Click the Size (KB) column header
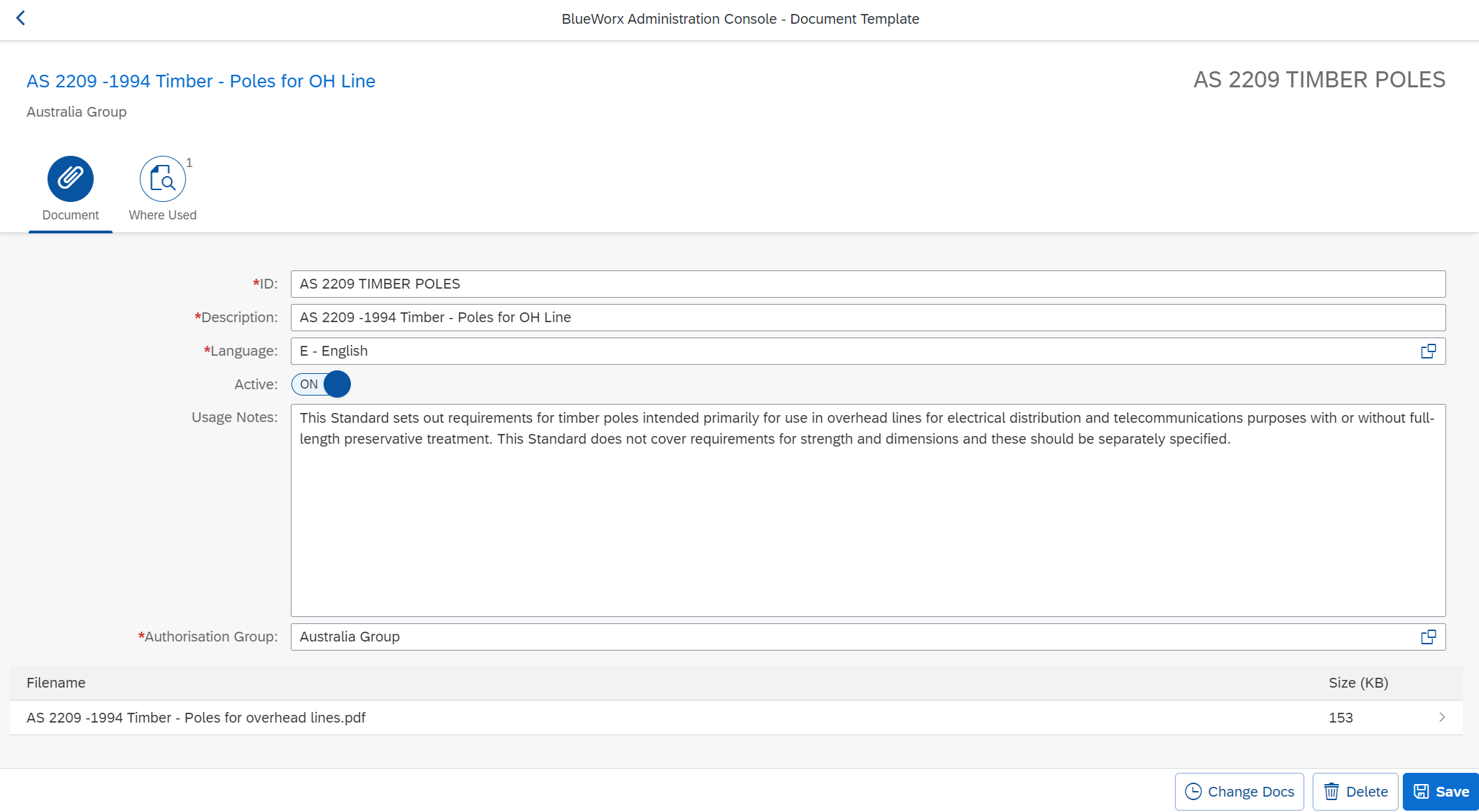 pyautogui.click(x=1358, y=683)
